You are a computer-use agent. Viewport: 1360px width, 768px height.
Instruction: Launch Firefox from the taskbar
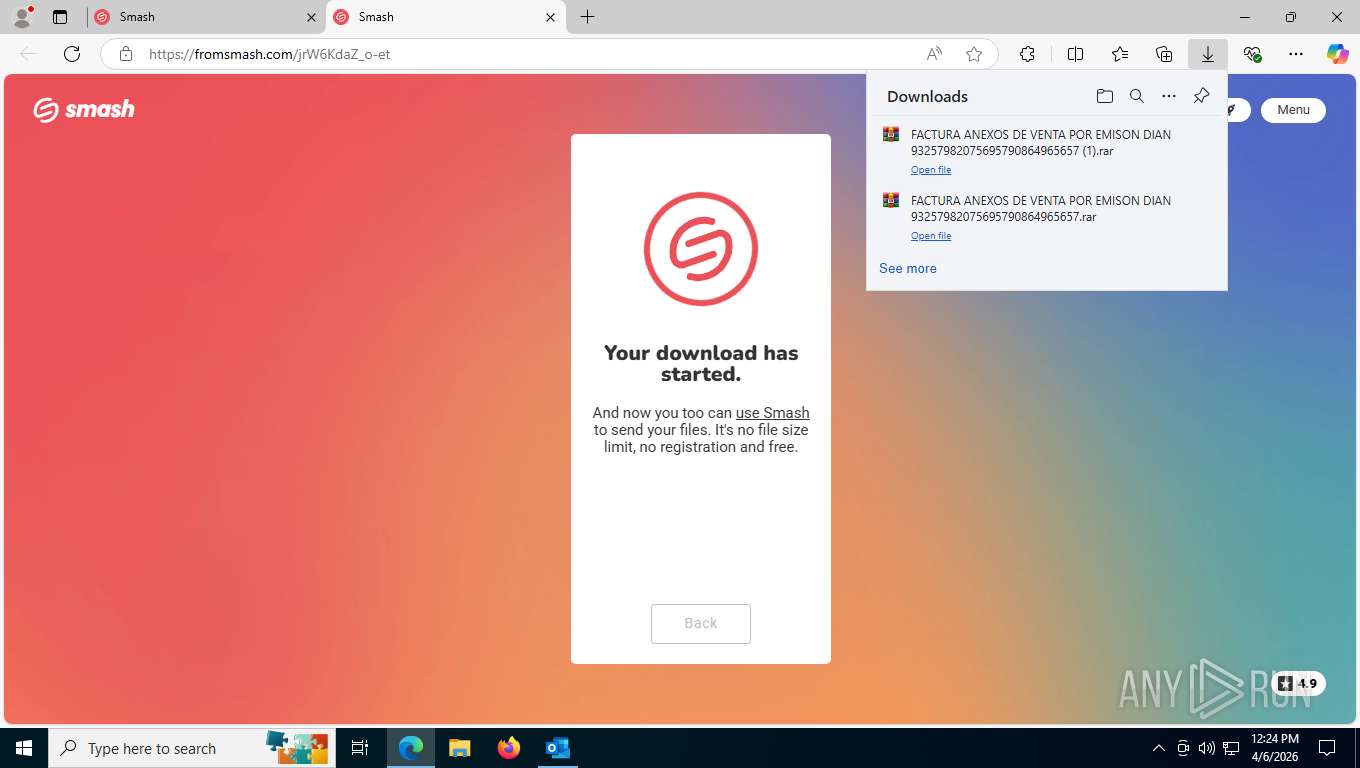point(509,748)
